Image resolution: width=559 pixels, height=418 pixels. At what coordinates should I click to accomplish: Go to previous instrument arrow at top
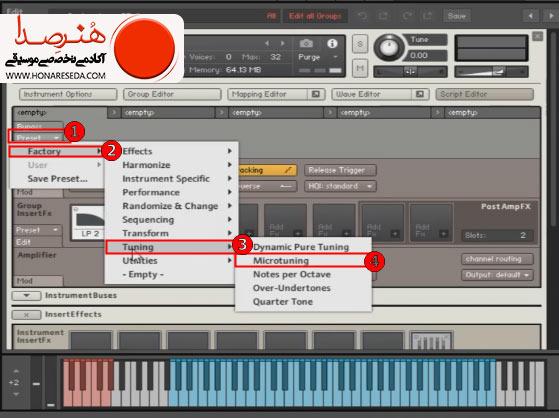(530, 16)
